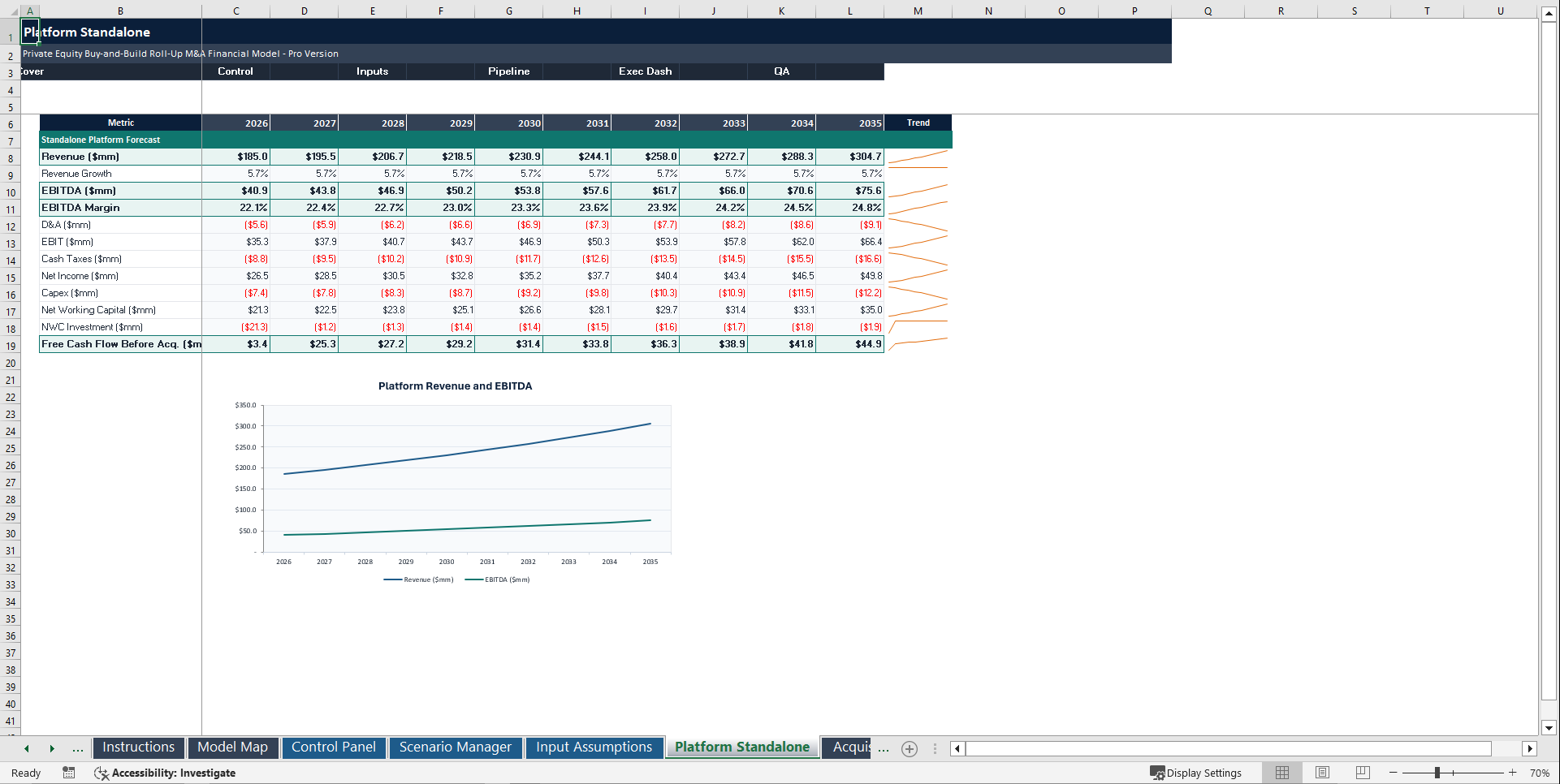This screenshot has height=784, width=1560.
Task: Click the Select All corner triangle
Action: point(11,11)
